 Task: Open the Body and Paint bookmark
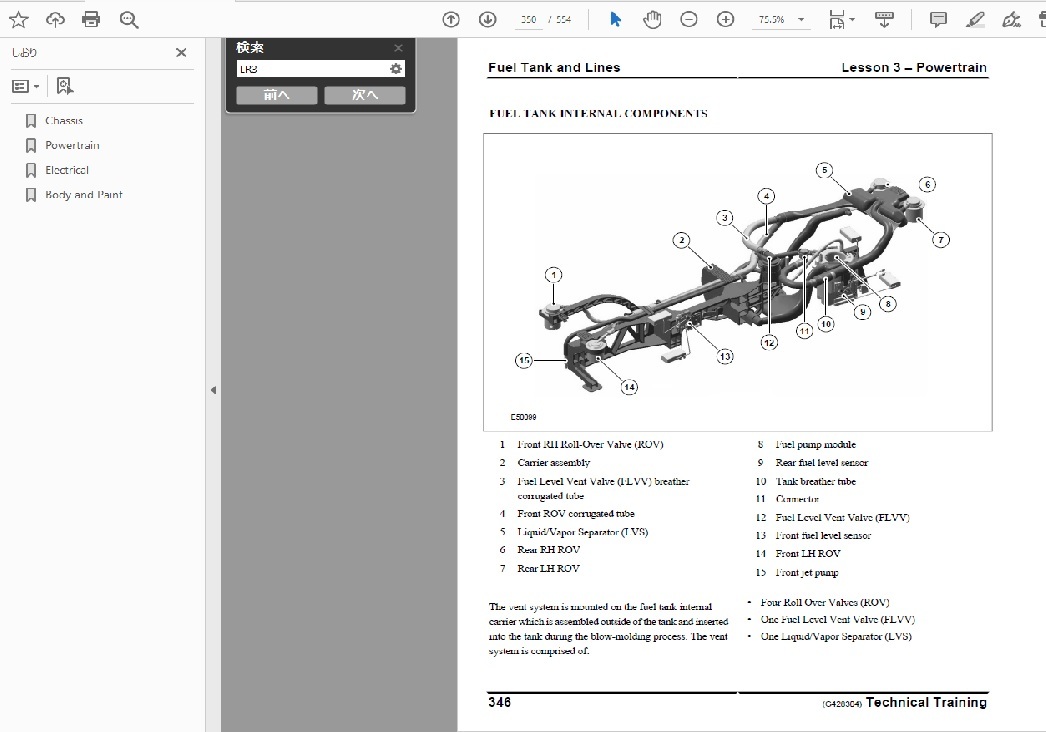pyautogui.click(x=83, y=195)
